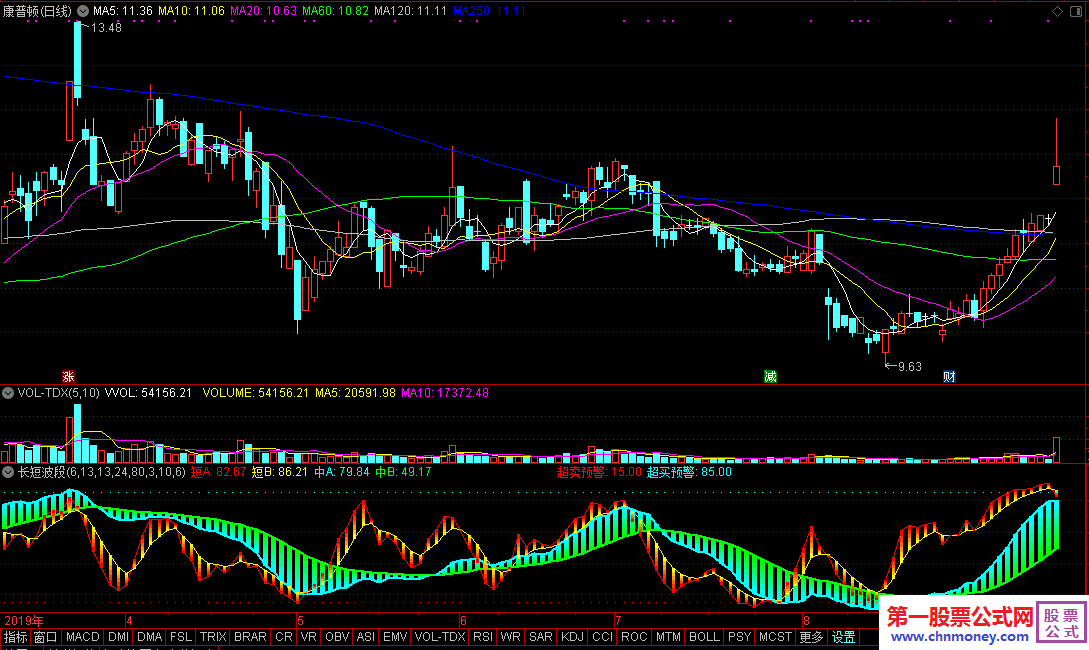Click the volume MA5: 20591.98 value

[355, 393]
